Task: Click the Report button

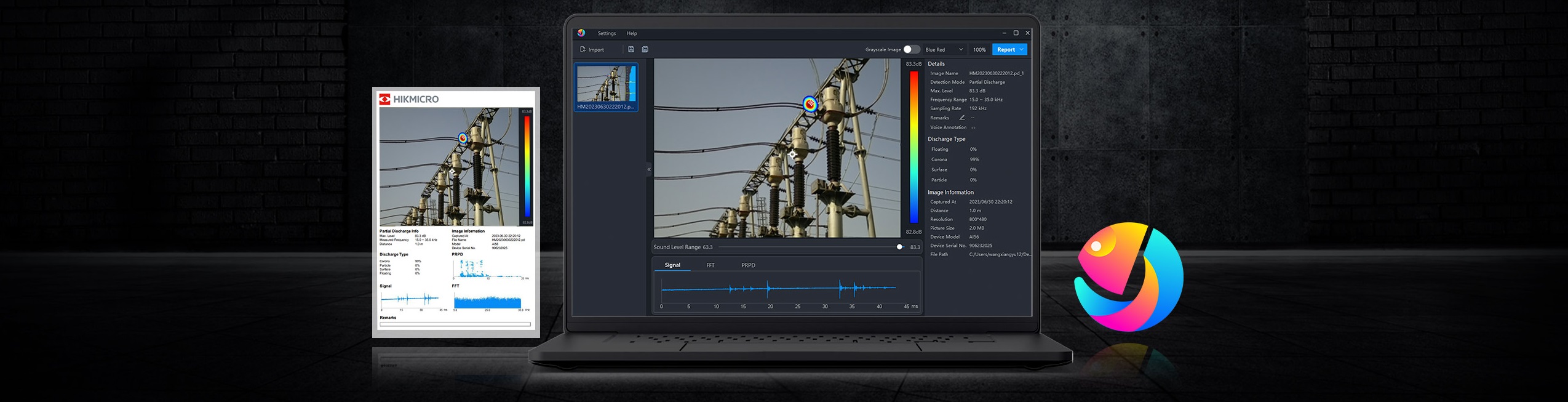Action: (x=1006, y=49)
